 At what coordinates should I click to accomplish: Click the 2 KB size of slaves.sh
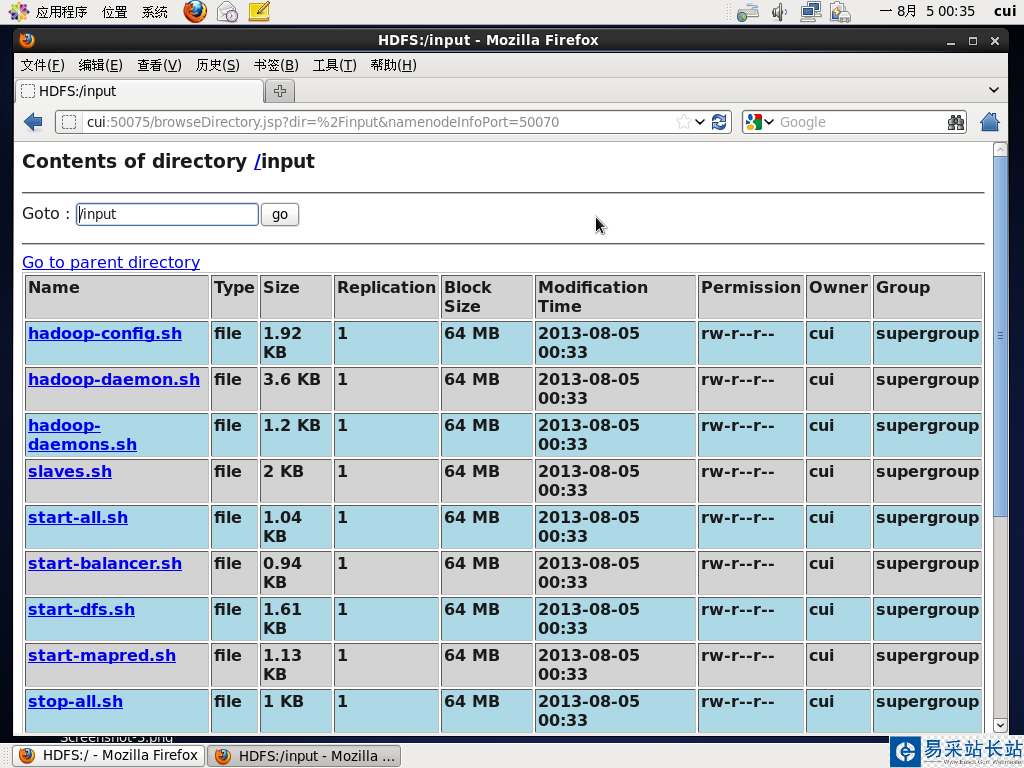296,481
